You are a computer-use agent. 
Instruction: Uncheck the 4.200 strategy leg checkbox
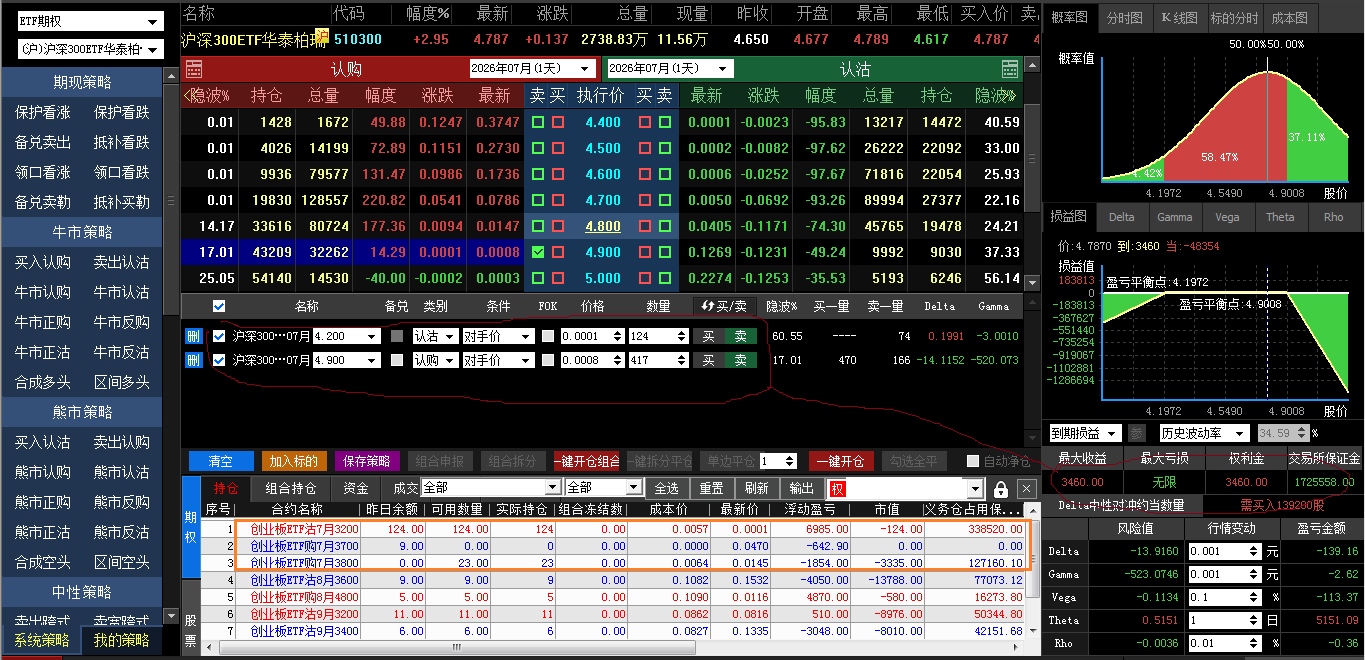(219, 336)
